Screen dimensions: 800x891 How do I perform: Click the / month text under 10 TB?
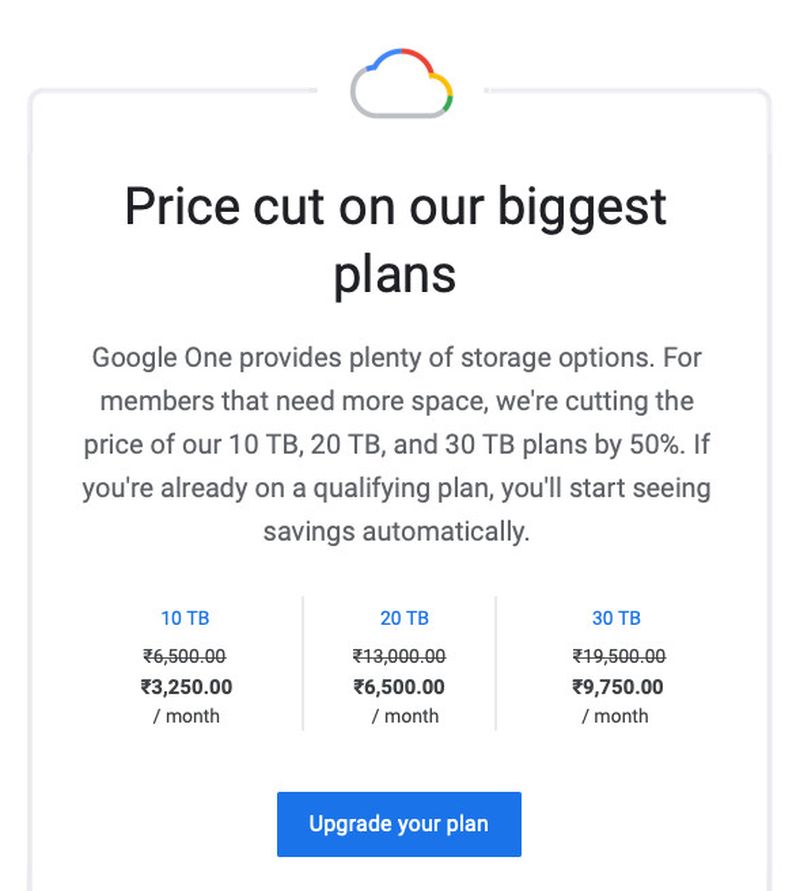click(186, 716)
